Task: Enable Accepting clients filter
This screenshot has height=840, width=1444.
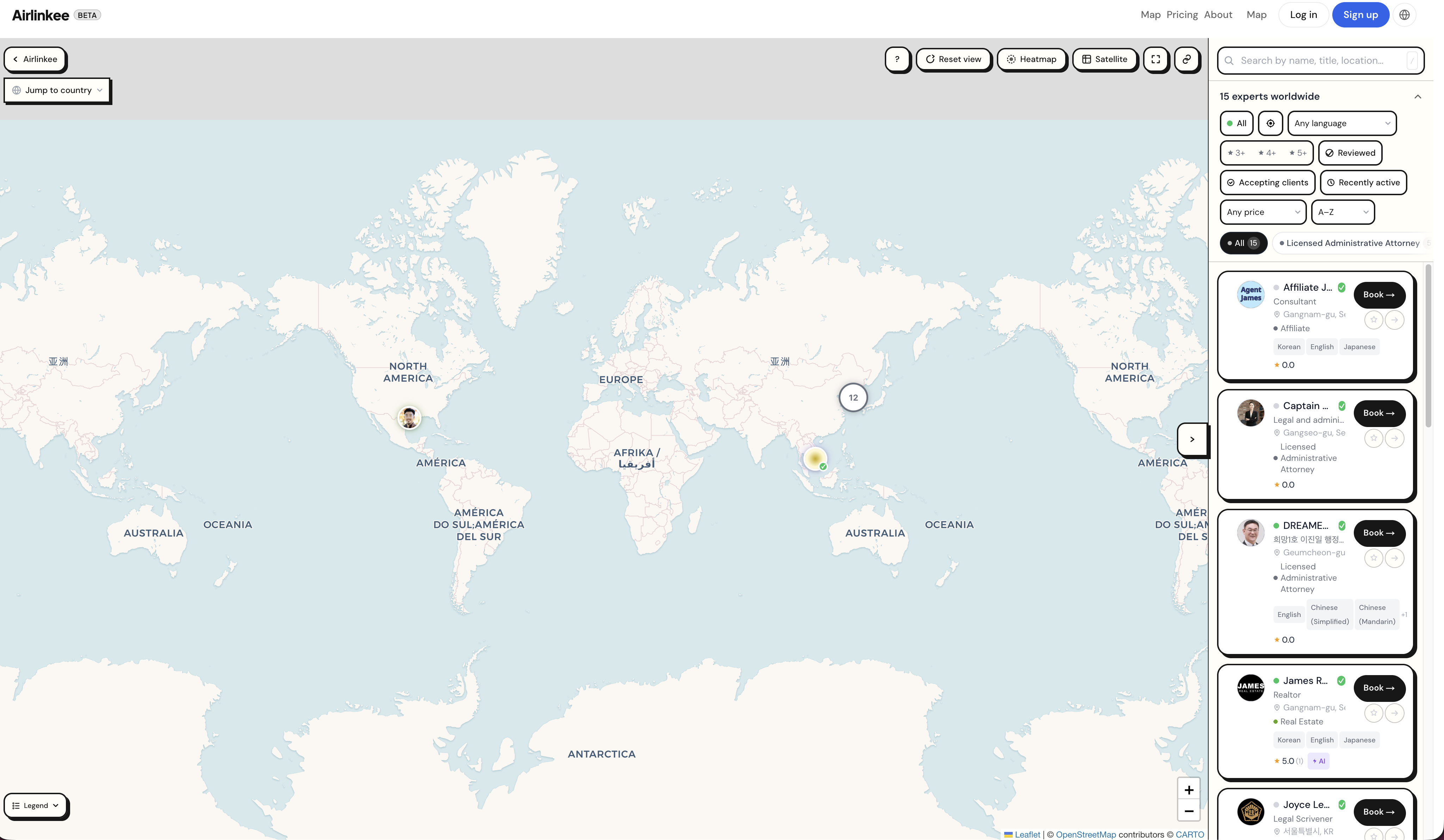Action: point(1267,182)
